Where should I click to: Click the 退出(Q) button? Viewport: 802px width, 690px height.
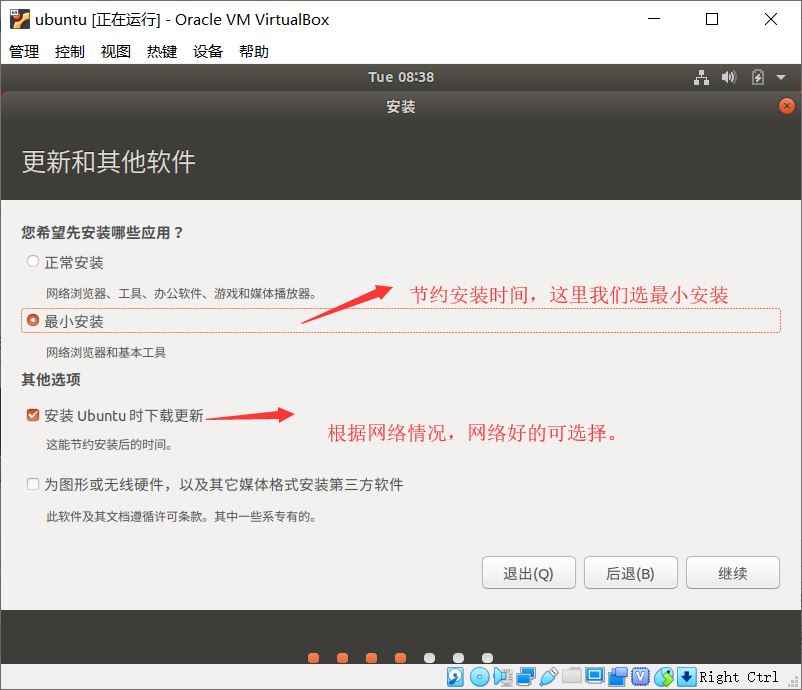528,573
